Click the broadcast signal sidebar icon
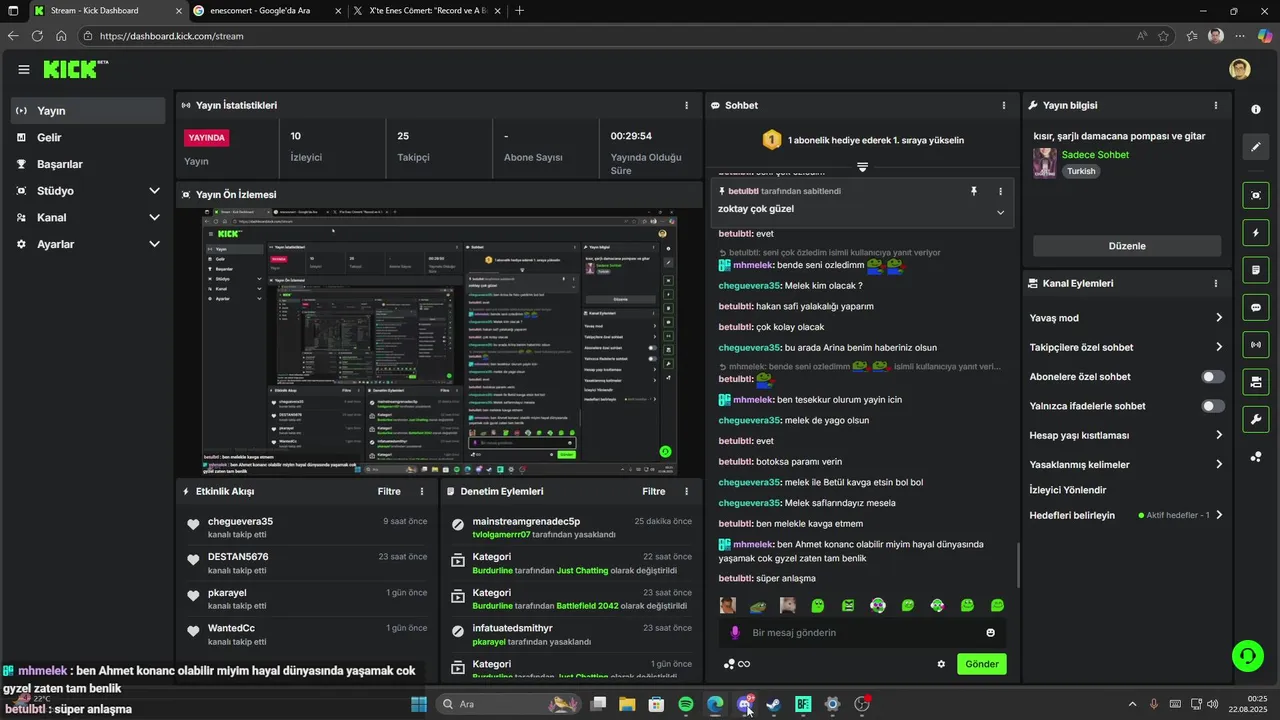The height and width of the screenshot is (720, 1280). (1256, 345)
